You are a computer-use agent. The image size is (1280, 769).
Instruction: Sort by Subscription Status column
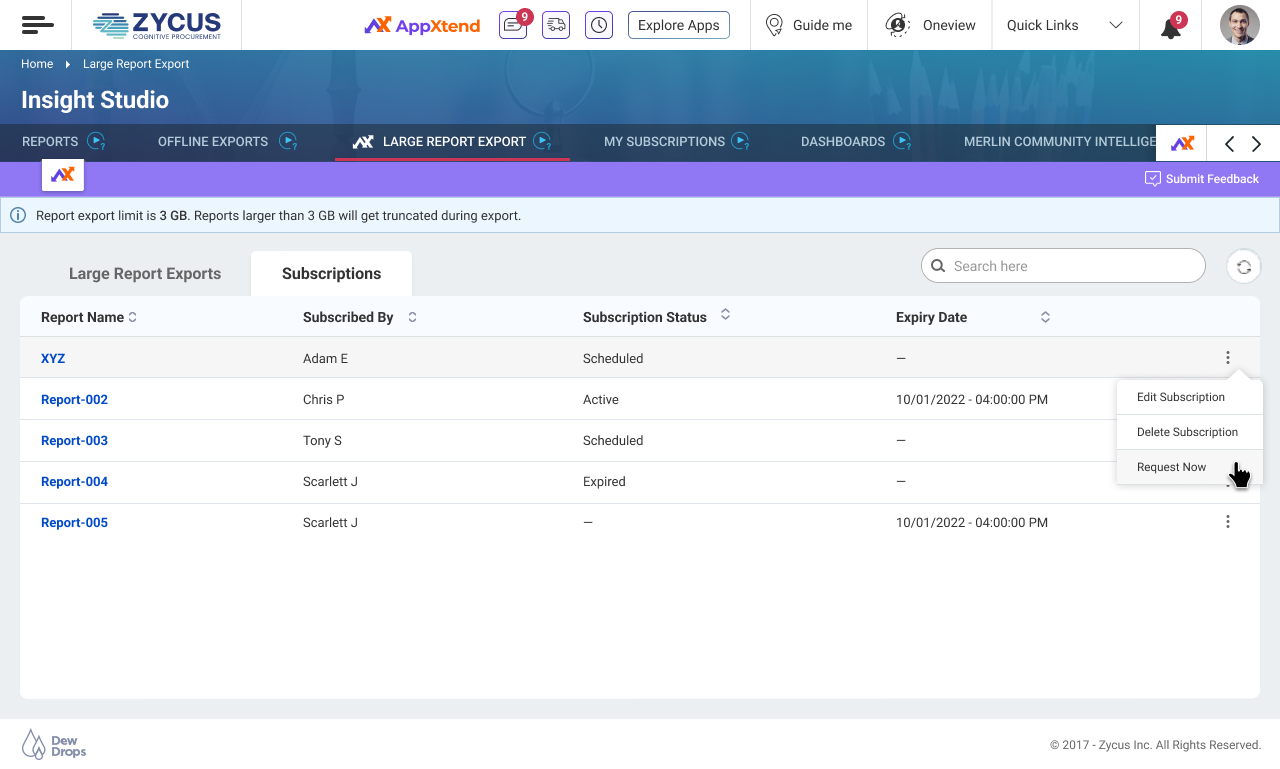725,315
